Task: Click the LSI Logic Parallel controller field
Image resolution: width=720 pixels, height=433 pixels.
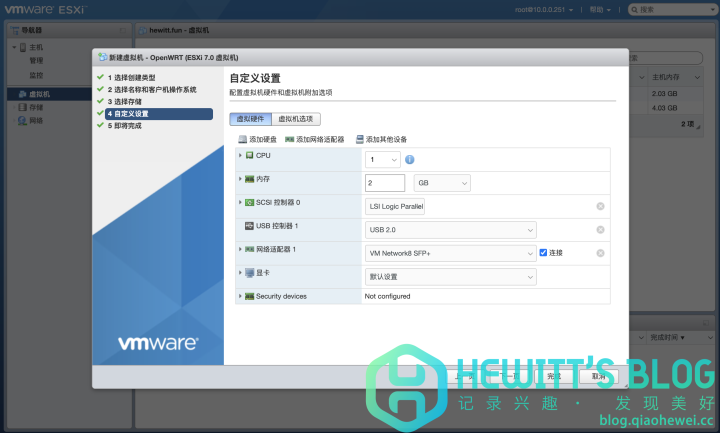Action: (395, 206)
